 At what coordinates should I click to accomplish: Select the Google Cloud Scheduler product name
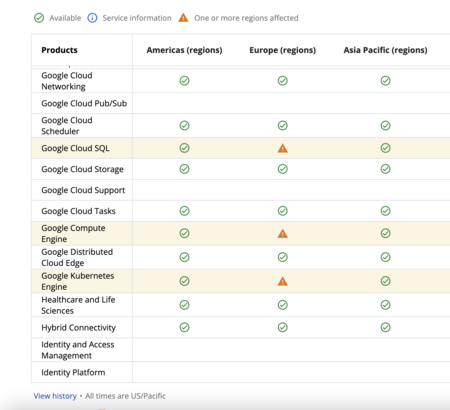(67, 126)
